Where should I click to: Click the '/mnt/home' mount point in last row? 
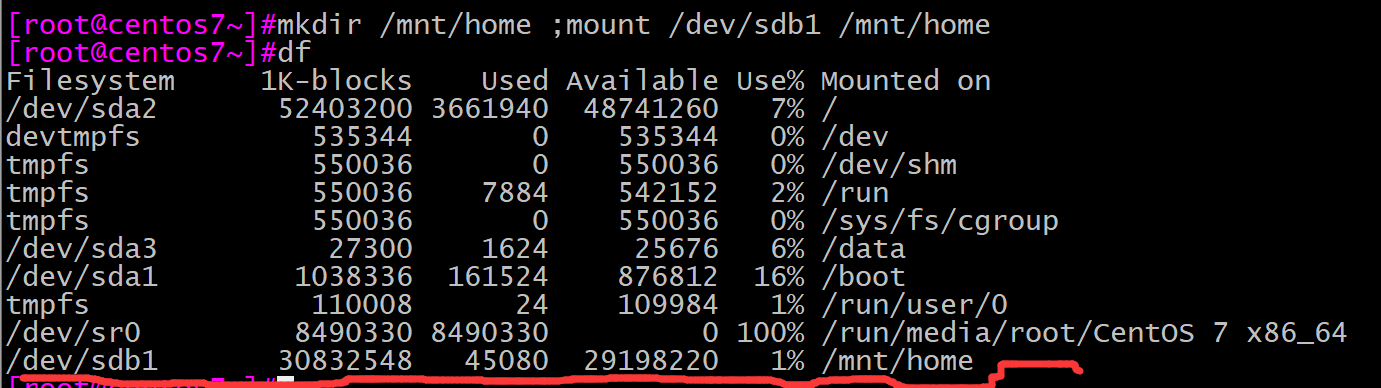point(897,360)
